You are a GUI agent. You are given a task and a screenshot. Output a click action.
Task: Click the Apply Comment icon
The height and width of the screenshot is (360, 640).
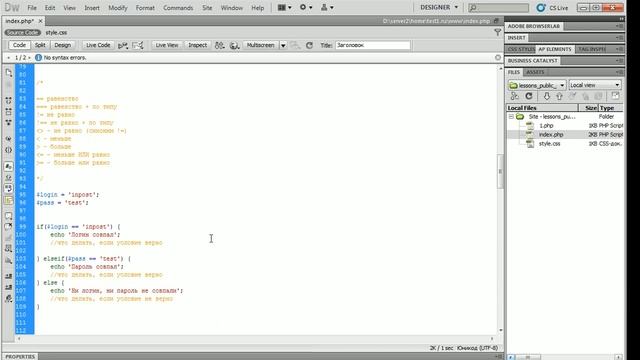click(9, 216)
